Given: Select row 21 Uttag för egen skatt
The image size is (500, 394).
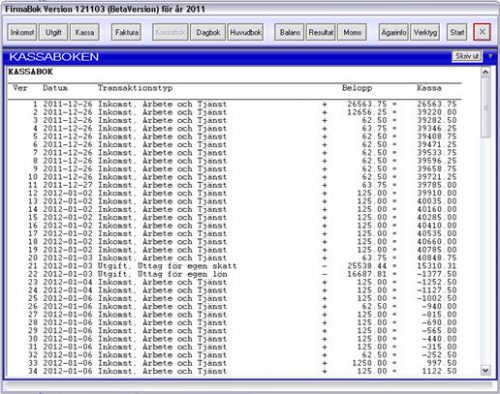Looking at the screenshot, I should pos(235,266).
